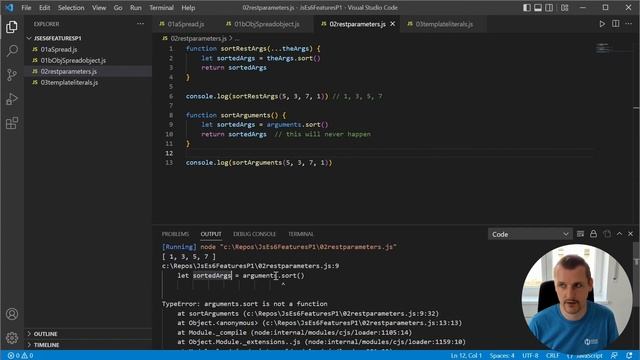Click the Ln 12, Col 1 status item
Screen dimensions: 640x360
[466, 356]
